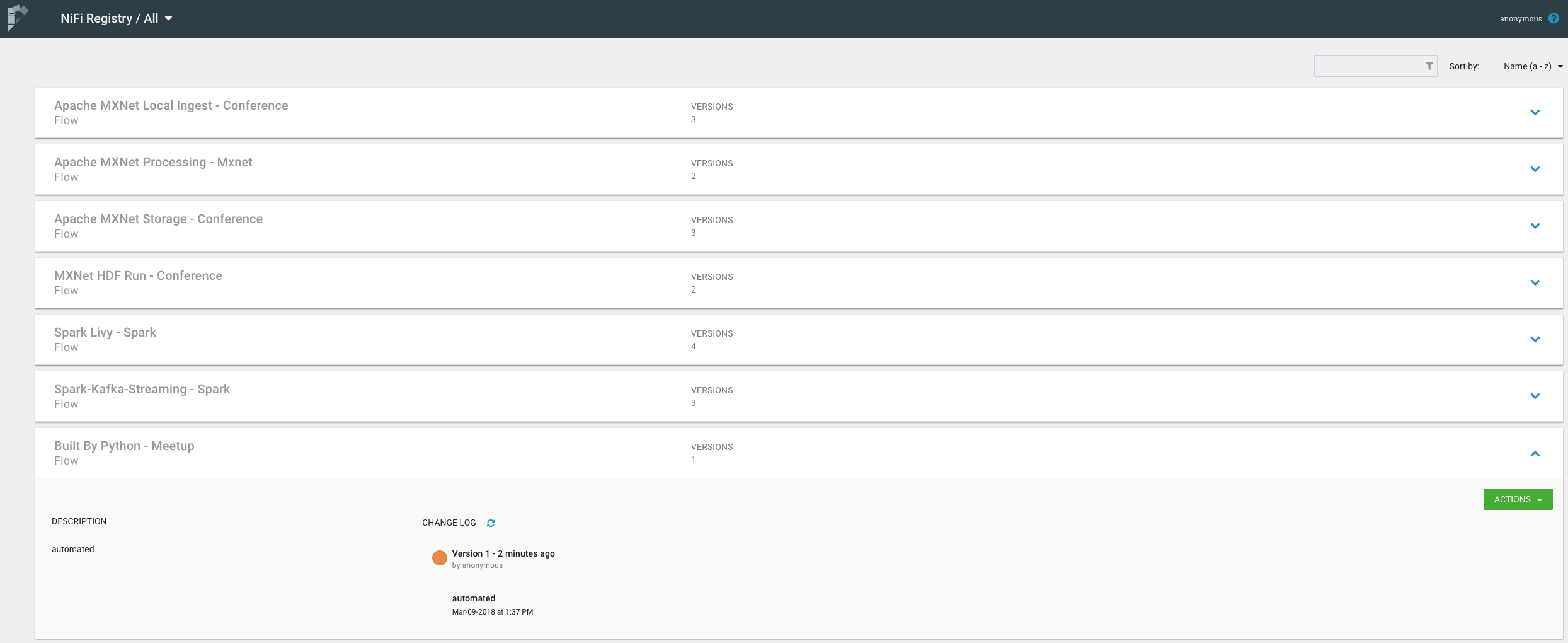Collapse Built By Python - Meetup flow
The image size is (1568, 643).
tap(1535, 454)
